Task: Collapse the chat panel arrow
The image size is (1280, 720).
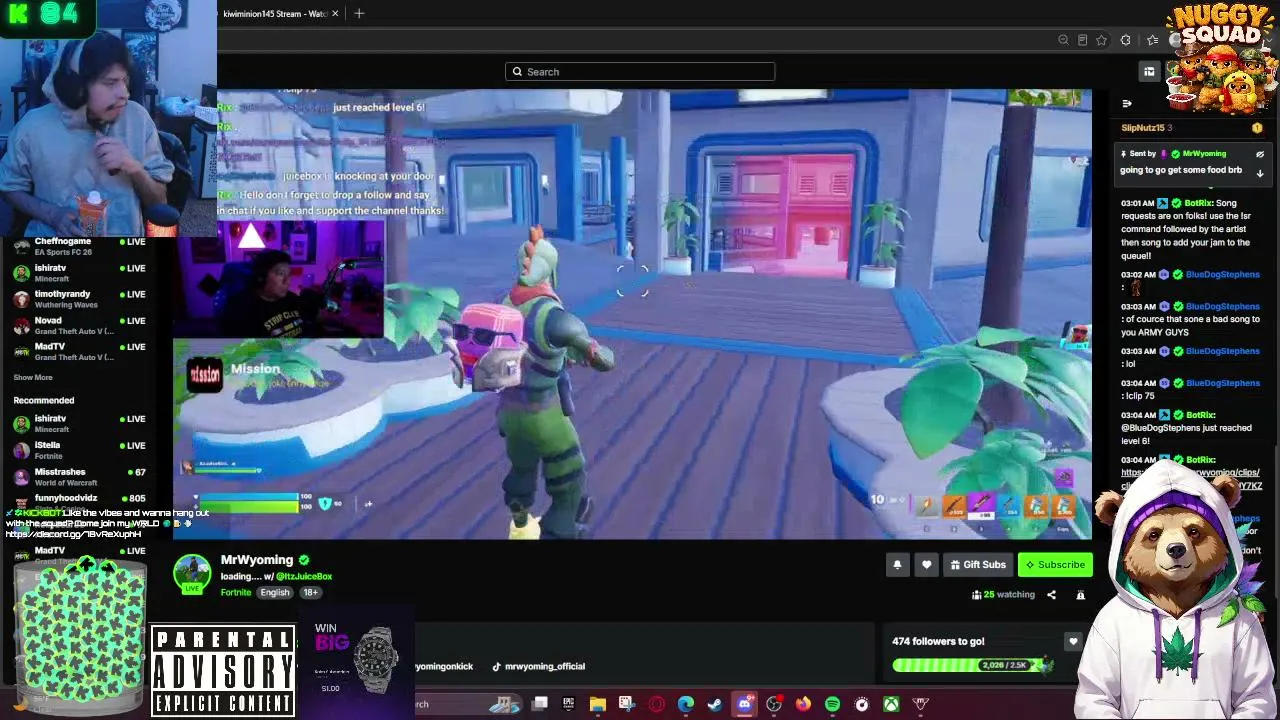Action: coord(1127,104)
